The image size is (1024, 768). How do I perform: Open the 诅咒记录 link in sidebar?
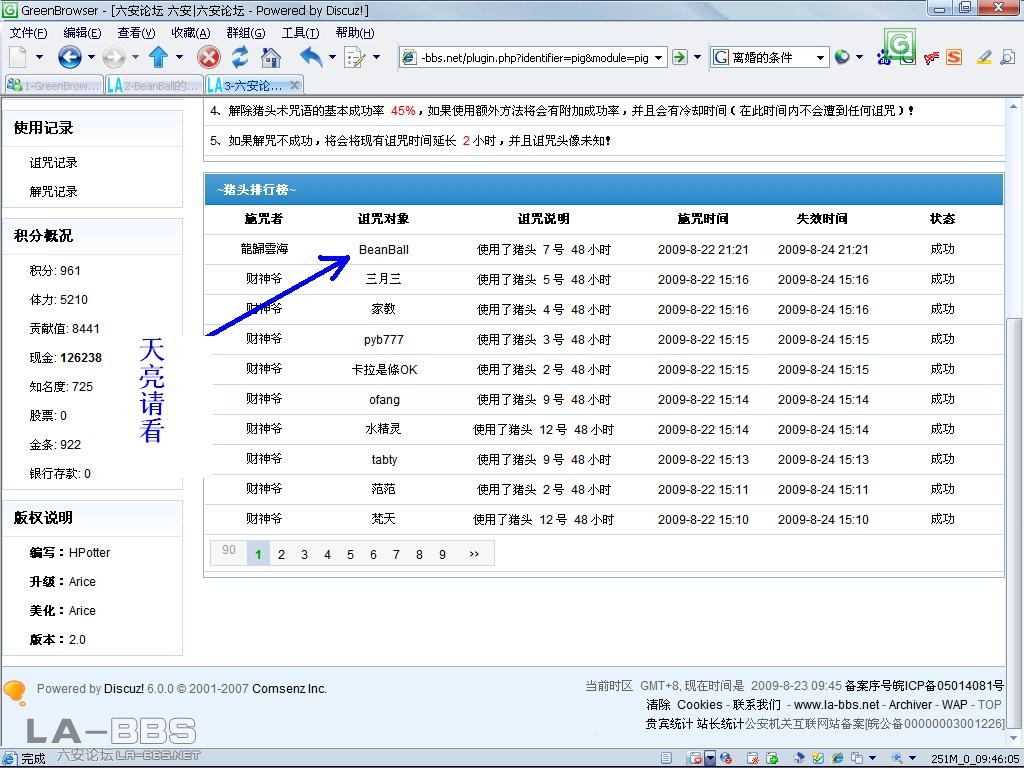click(x=54, y=163)
